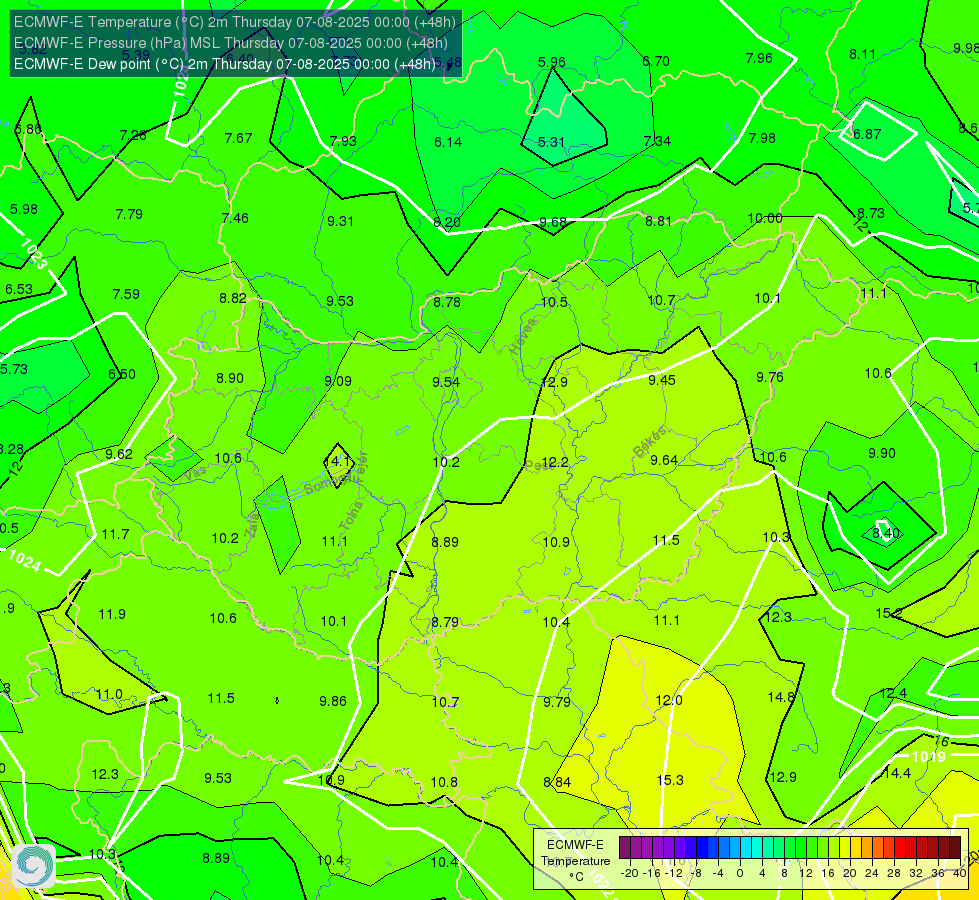
Task: Click the 9.64 temperature value
Action: tap(664, 460)
